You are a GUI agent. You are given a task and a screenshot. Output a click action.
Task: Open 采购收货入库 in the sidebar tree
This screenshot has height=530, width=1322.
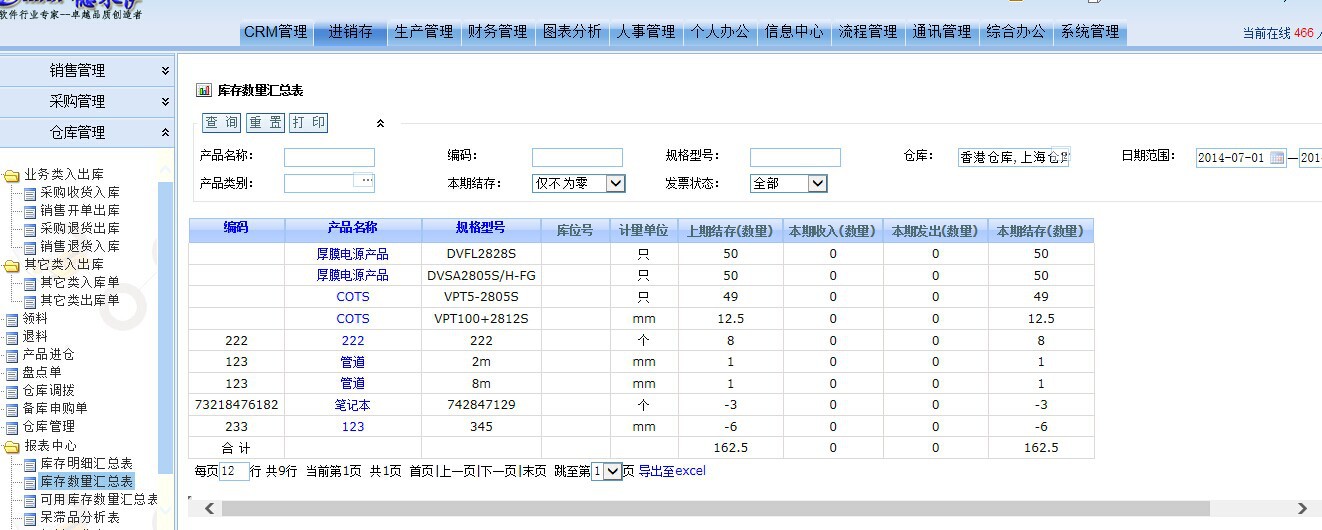pos(79,192)
